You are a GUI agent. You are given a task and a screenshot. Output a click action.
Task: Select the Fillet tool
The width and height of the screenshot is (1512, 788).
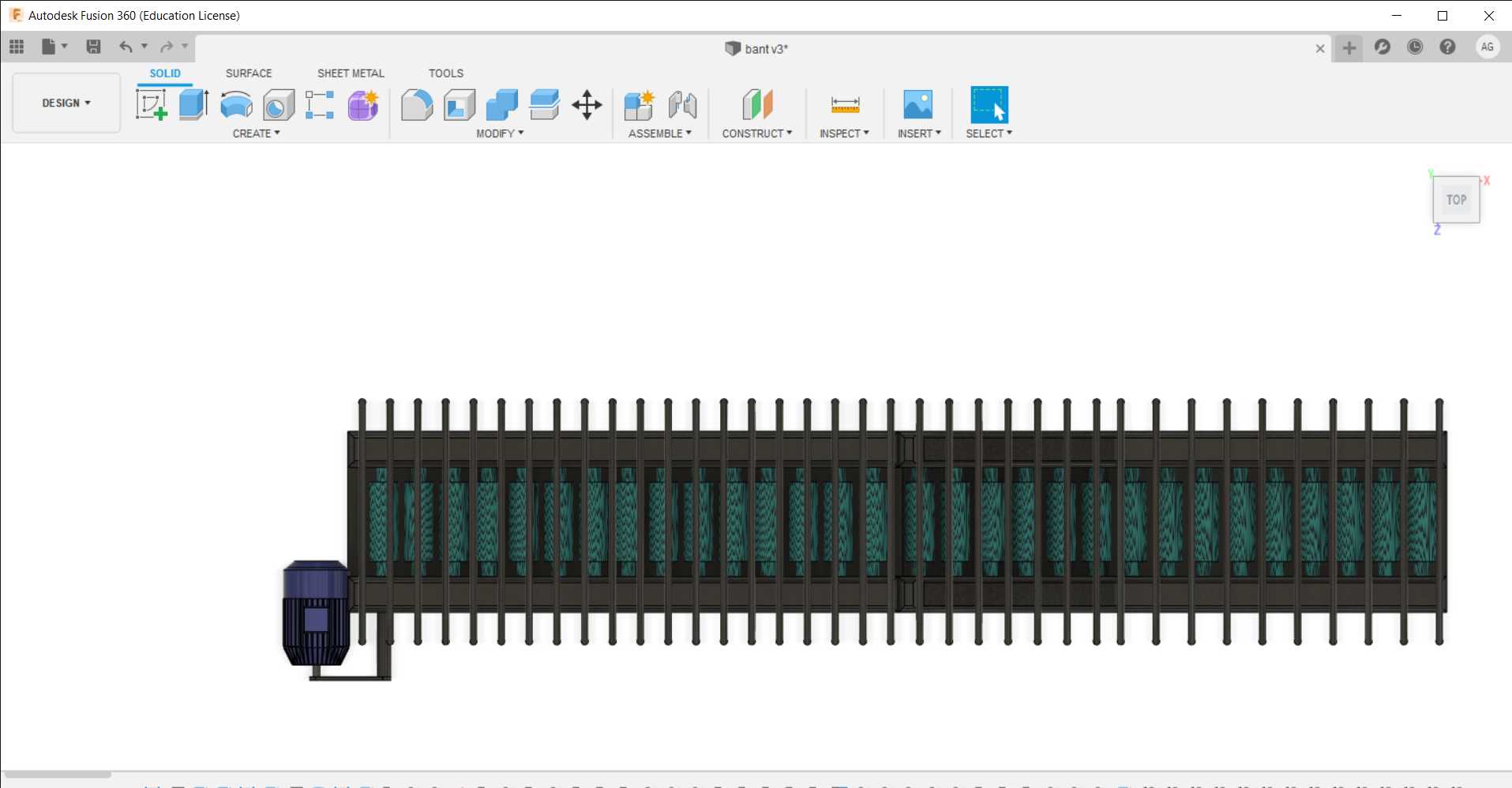[417, 104]
